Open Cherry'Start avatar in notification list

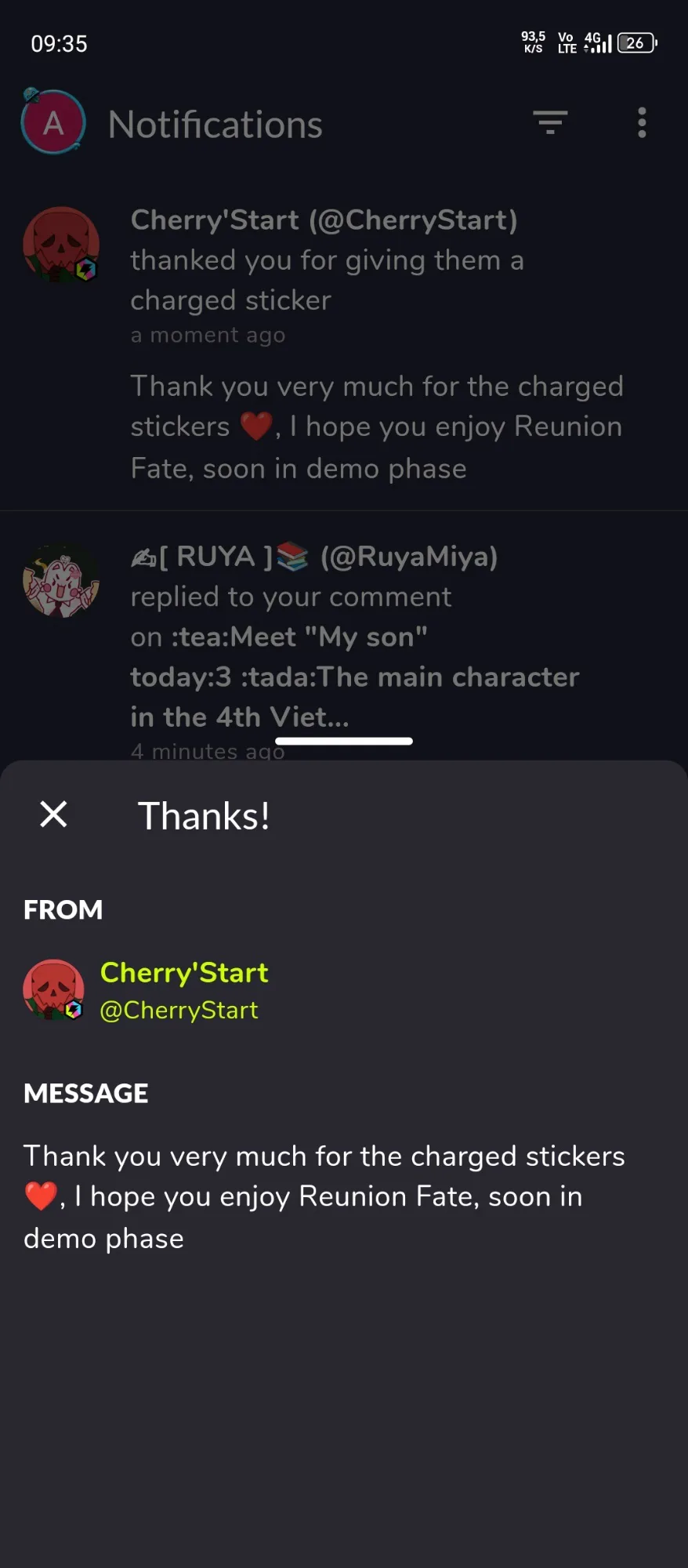point(61,245)
